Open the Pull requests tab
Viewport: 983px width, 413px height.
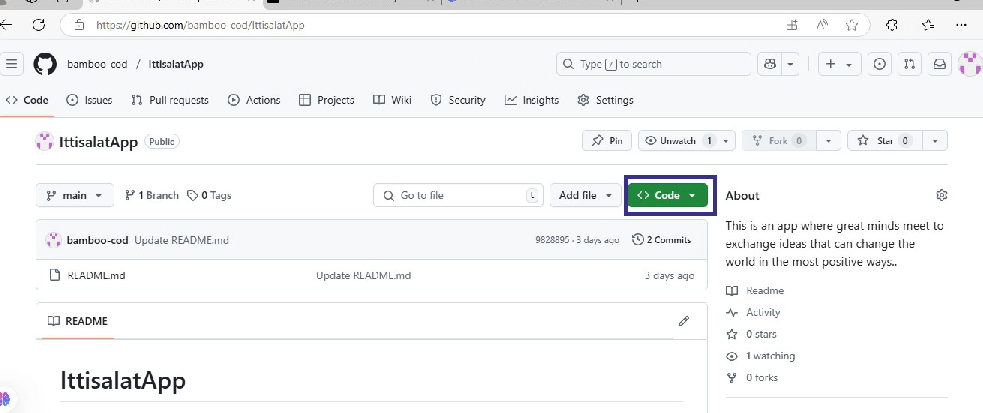[170, 100]
